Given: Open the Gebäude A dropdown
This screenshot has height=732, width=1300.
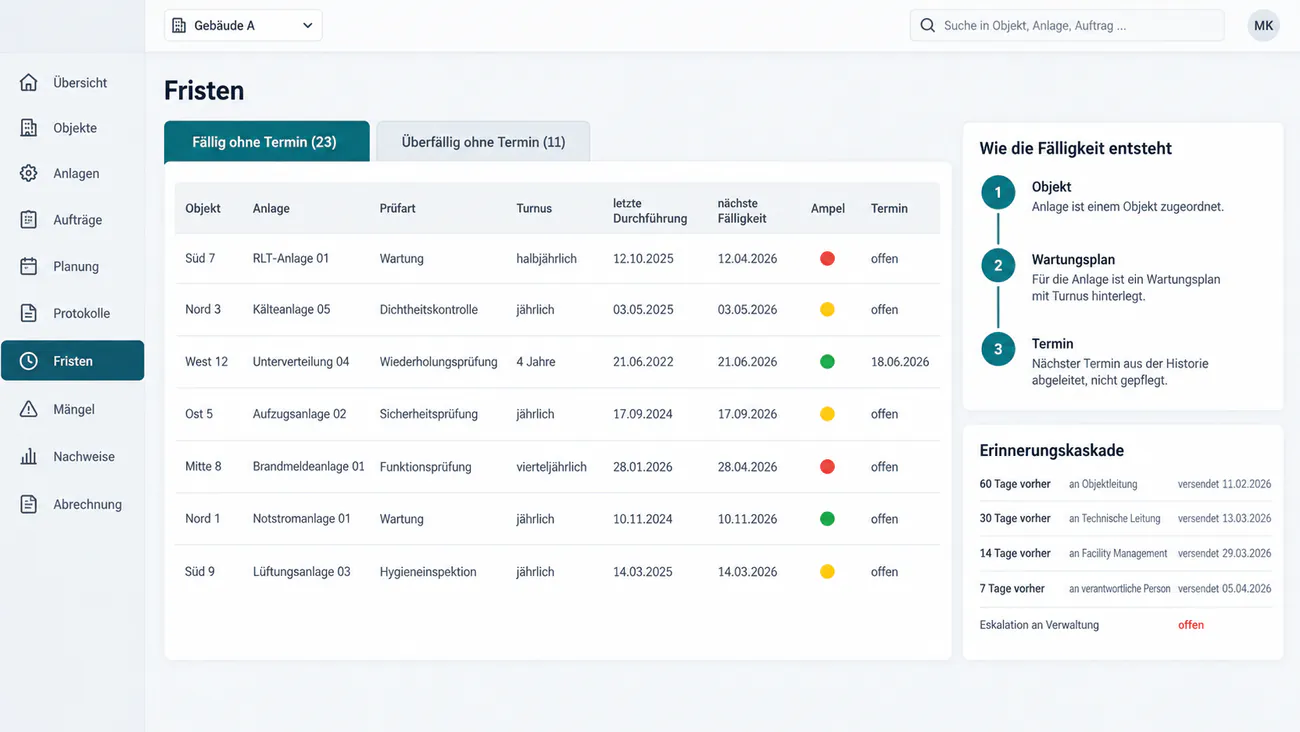Looking at the screenshot, I should [243, 25].
